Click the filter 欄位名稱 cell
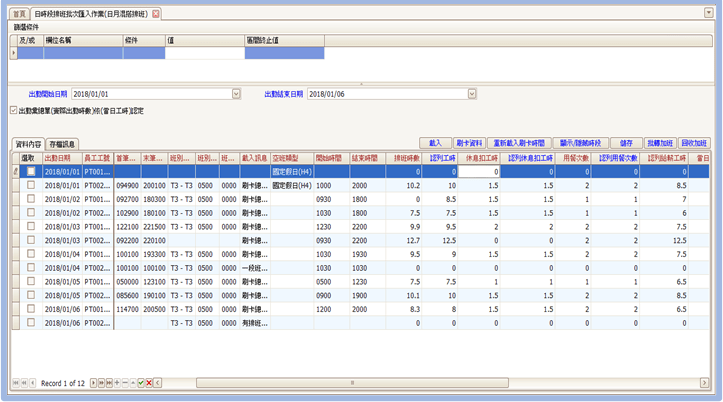 tap(83, 53)
